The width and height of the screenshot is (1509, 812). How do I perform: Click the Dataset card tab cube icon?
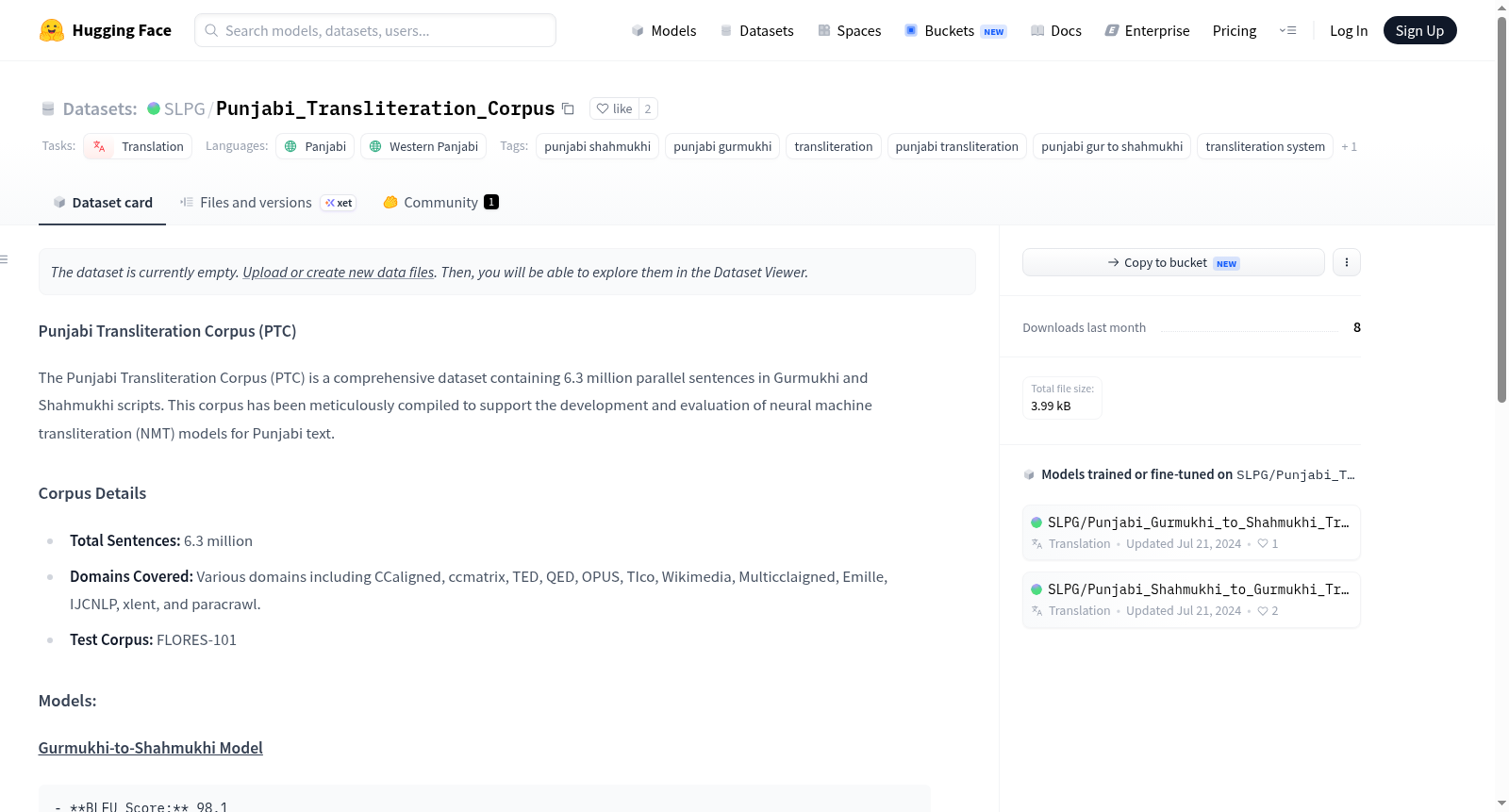pyautogui.click(x=59, y=202)
